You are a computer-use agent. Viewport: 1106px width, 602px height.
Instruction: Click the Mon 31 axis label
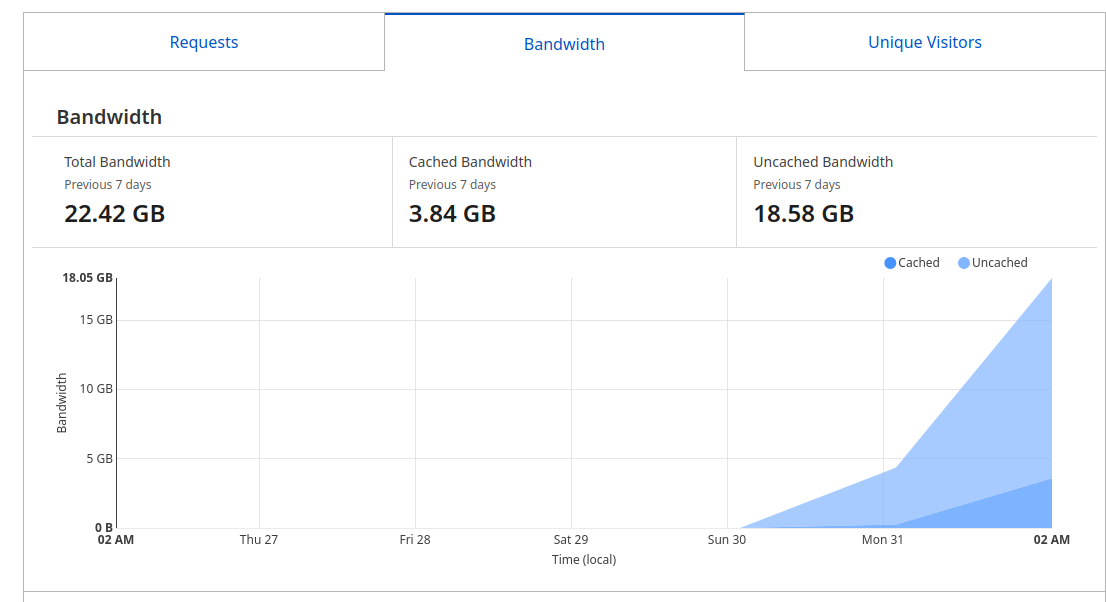coord(882,540)
